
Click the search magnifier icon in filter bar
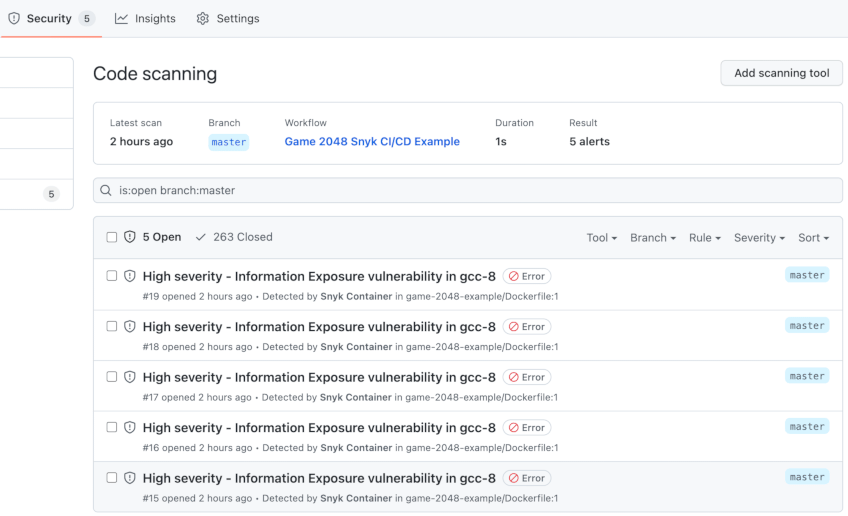click(106, 190)
